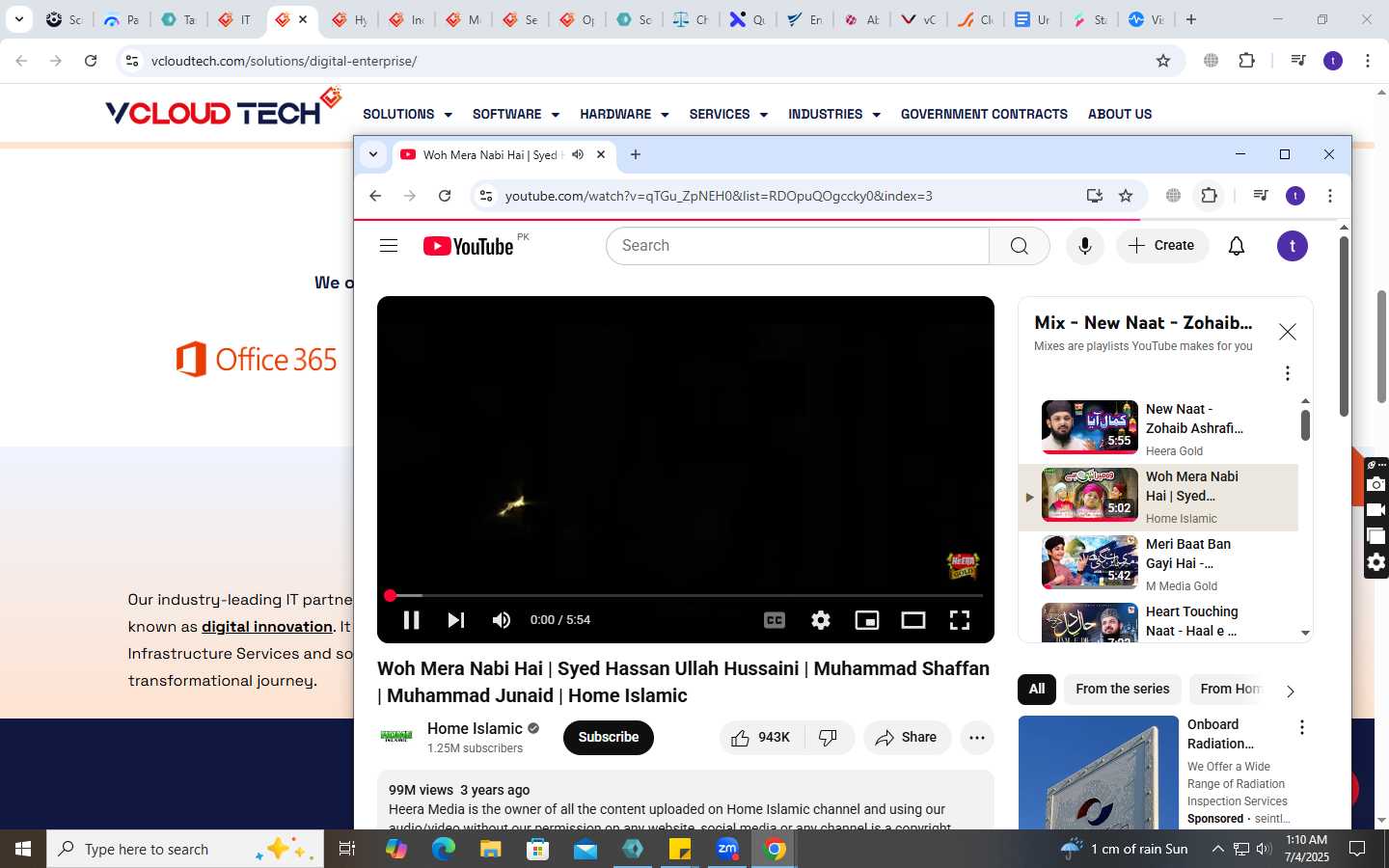Expand SOFTWARE menu on vCloud Tech

point(516,114)
